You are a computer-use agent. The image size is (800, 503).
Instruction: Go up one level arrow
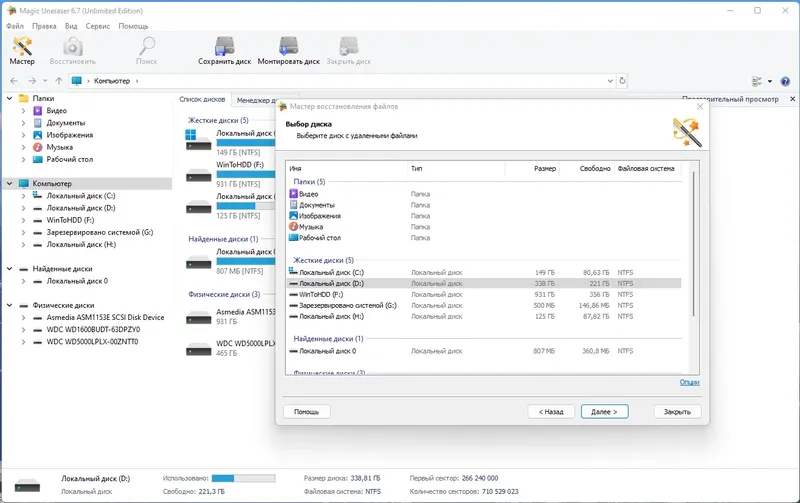(59, 81)
